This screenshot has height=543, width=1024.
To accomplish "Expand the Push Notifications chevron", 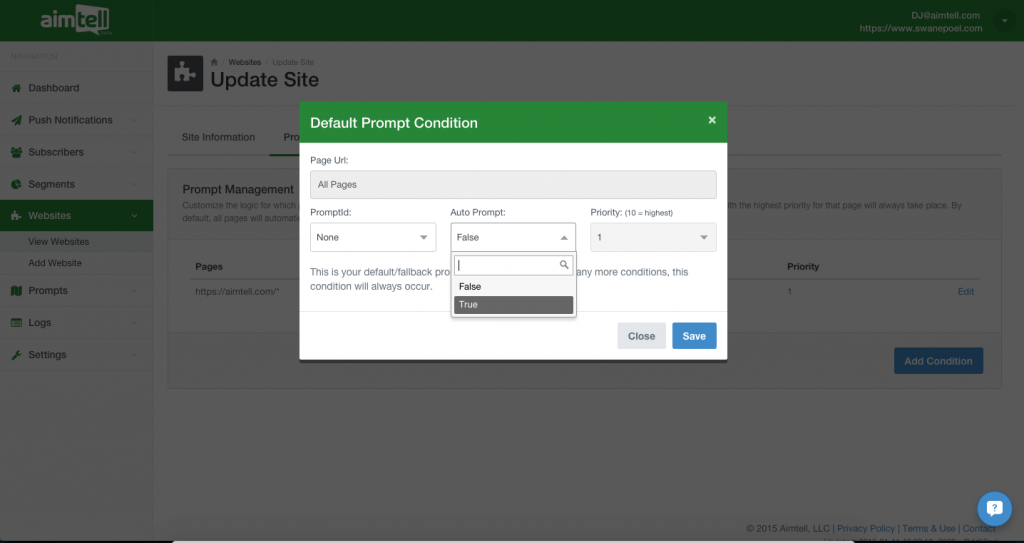I will click(x=133, y=120).
